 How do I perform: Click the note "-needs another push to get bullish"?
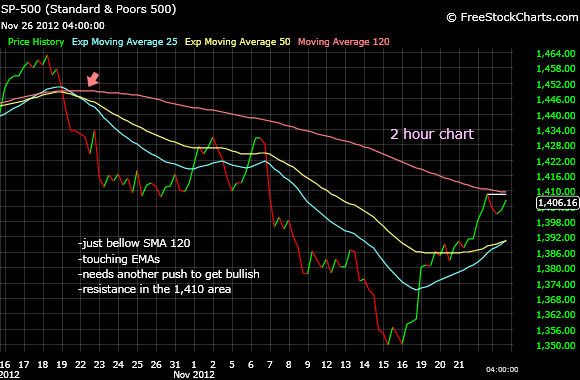pos(169,274)
